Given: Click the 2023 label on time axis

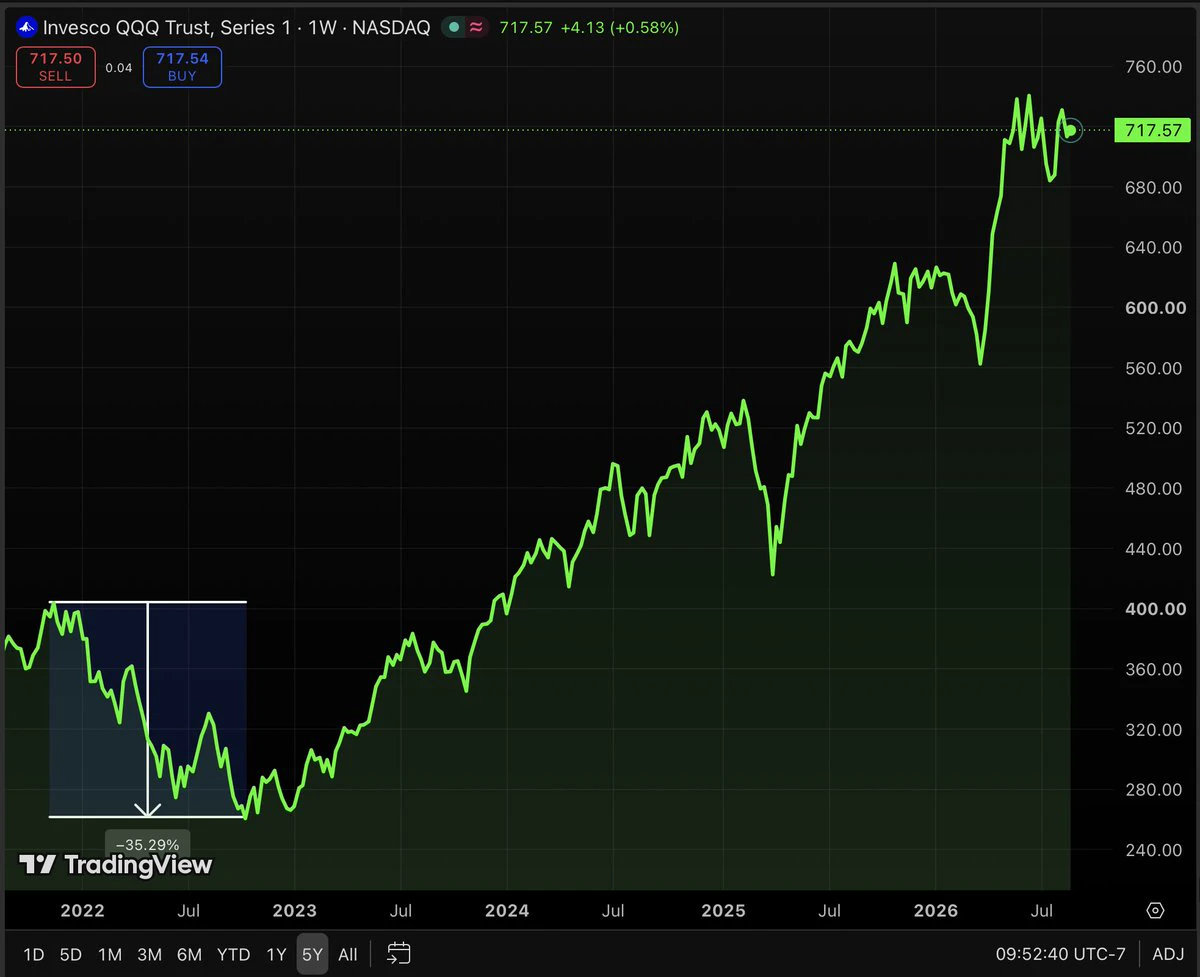Looking at the screenshot, I should (294, 911).
